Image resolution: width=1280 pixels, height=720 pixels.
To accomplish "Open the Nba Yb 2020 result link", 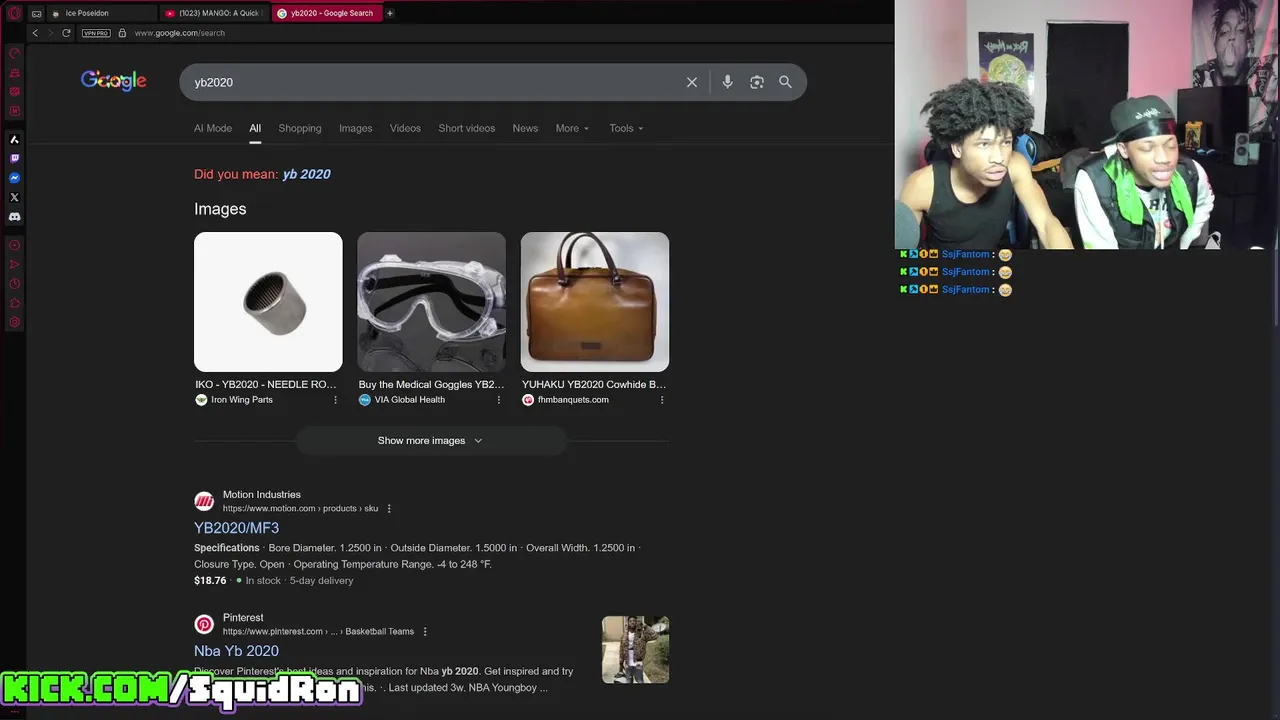I will pyautogui.click(x=236, y=651).
